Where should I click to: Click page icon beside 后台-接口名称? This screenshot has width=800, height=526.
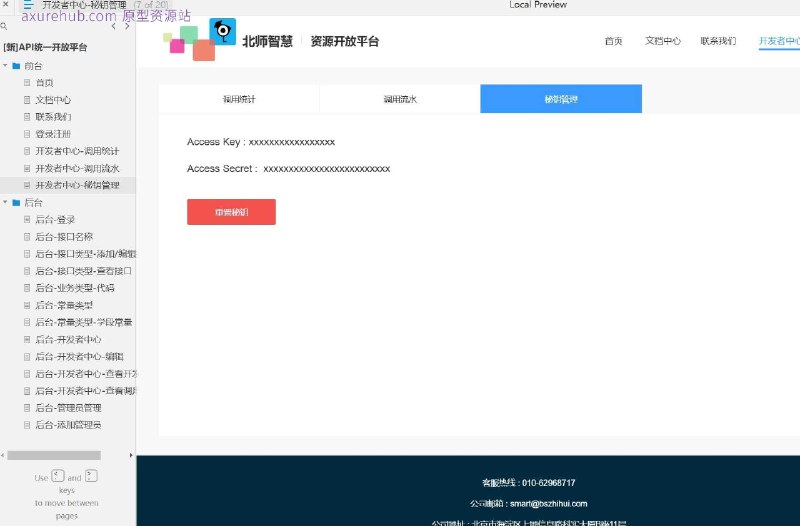[x=27, y=237]
